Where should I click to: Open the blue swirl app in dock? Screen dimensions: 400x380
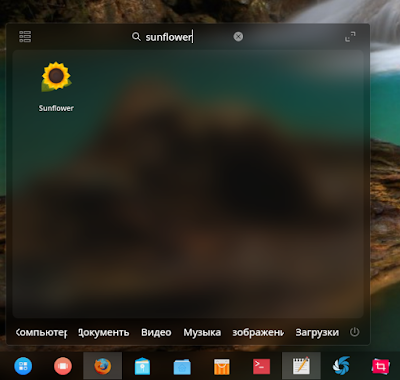point(341,366)
